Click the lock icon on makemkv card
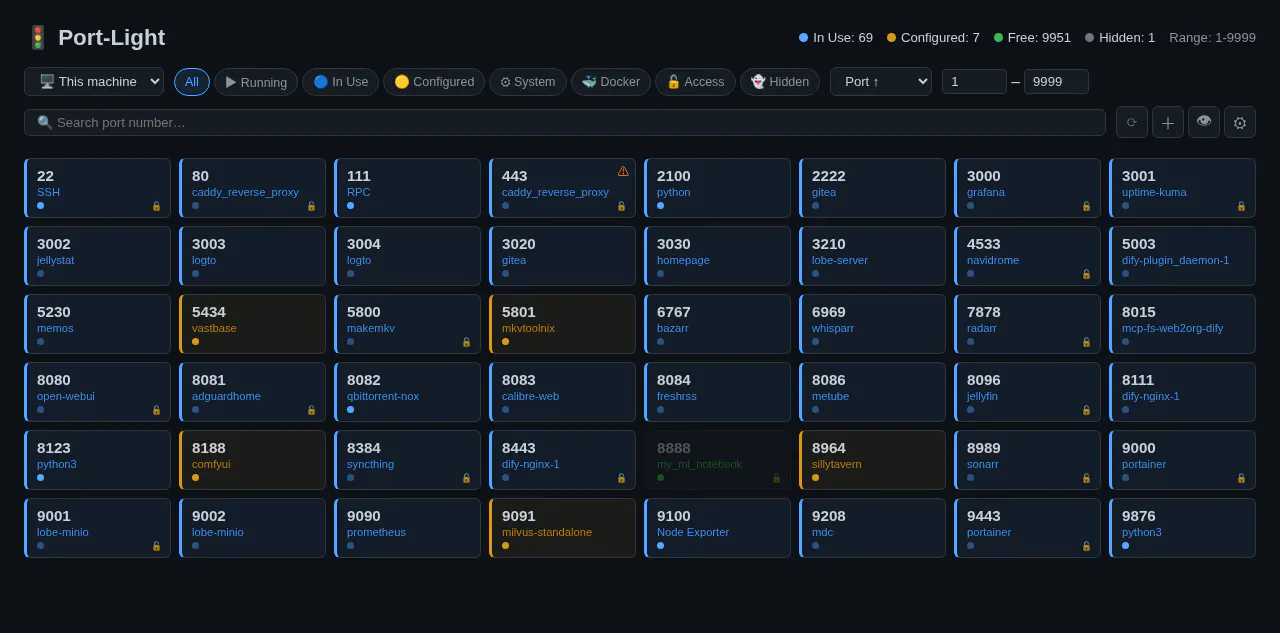Image resolution: width=1280 pixels, height=633 pixels. [466, 342]
